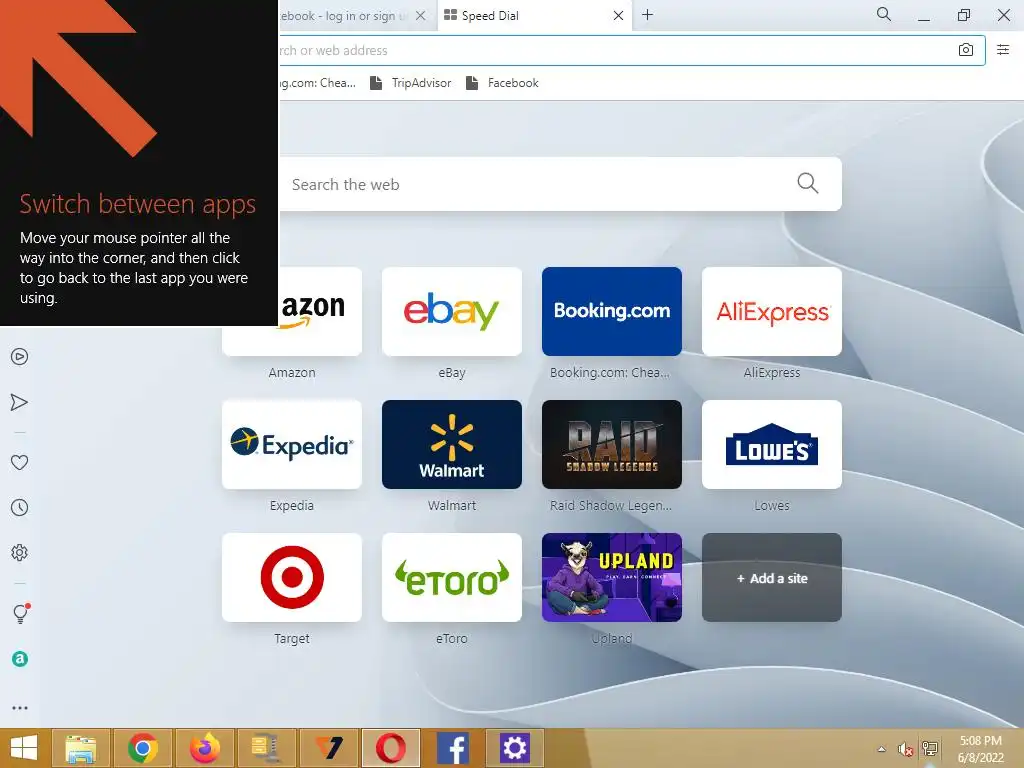The width and height of the screenshot is (1024, 768).
Task: Open the orange 7 app on taskbar
Action: [328, 748]
